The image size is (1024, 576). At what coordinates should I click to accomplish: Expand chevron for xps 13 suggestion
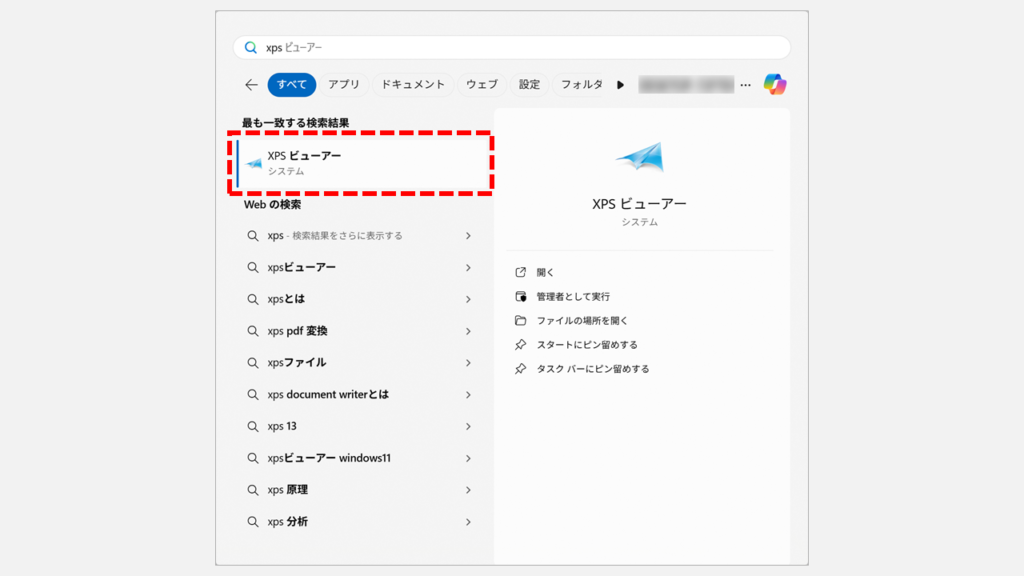point(468,426)
